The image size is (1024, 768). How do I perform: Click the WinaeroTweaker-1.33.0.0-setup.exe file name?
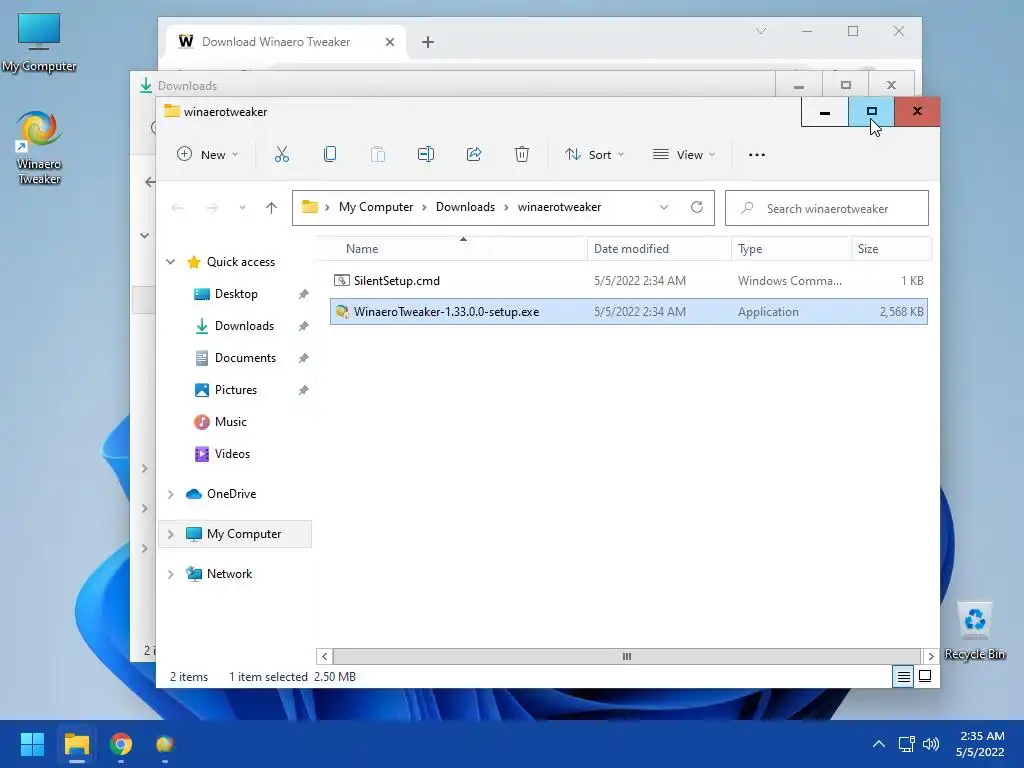coord(446,312)
